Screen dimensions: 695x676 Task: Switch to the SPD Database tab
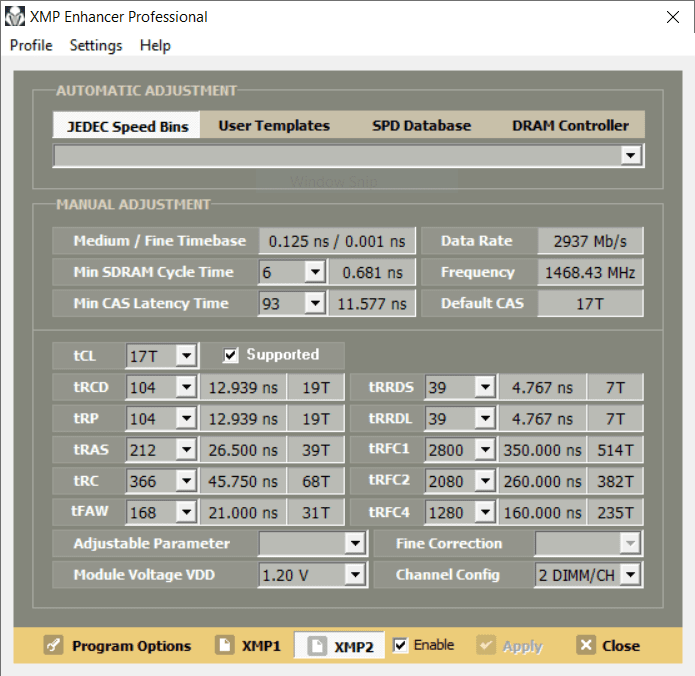(x=422, y=125)
